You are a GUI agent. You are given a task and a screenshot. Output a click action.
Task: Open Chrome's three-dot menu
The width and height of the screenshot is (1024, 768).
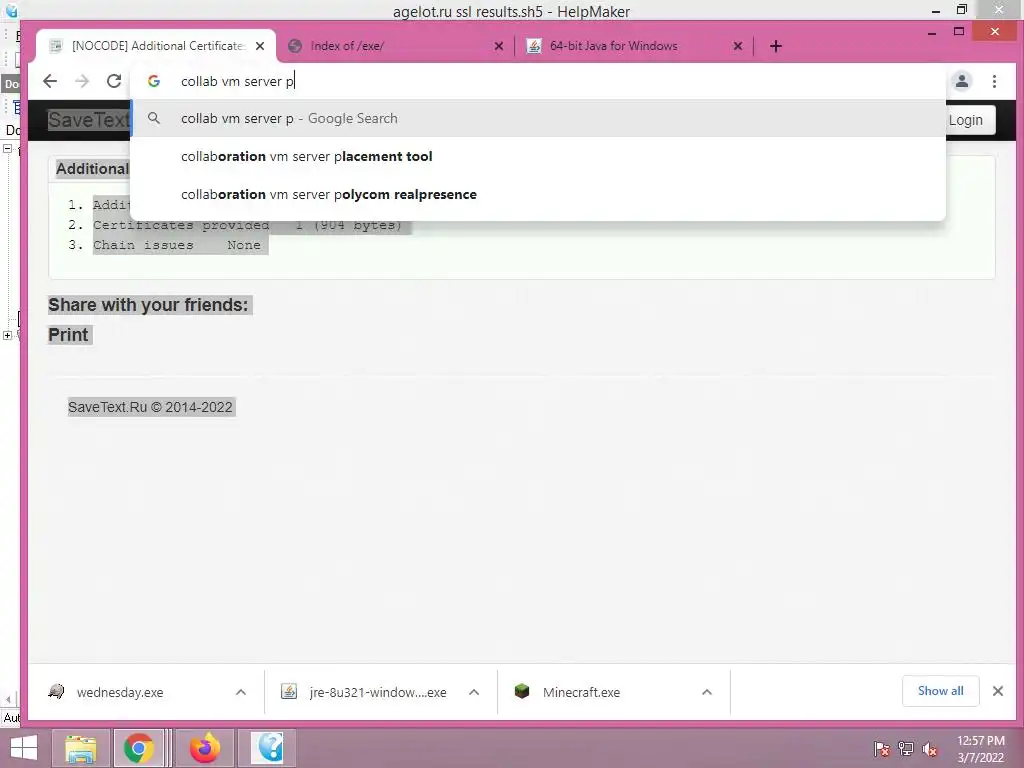tap(994, 81)
